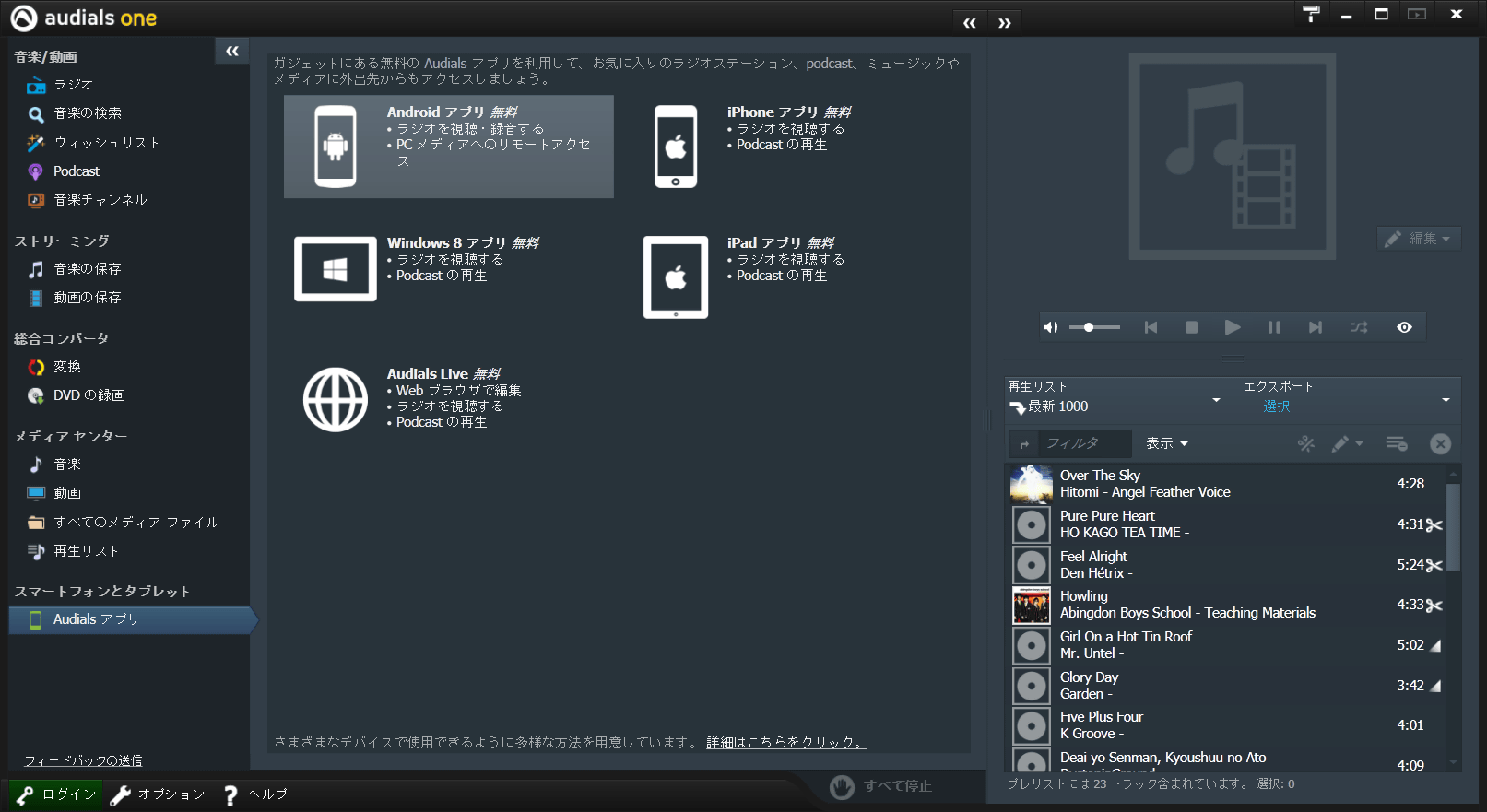The height and width of the screenshot is (812, 1487).
Task: Open 音楽チャンネル section
Action: click(100, 200)
